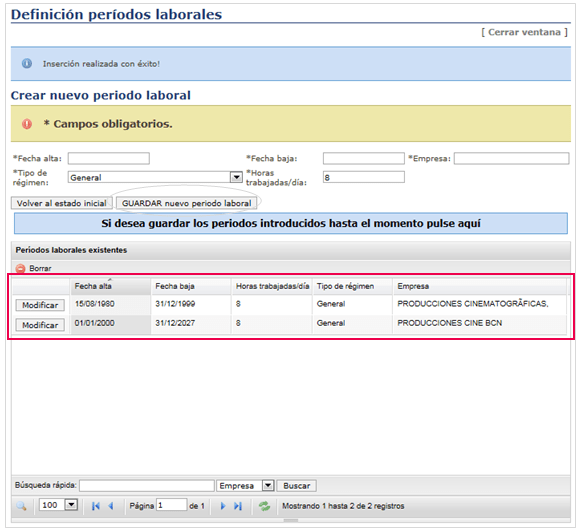The image size is (582, 532).
Task: Click Modificar for the 01/01/2000 row
Action: pyautogui.click(x=40, y=325)
